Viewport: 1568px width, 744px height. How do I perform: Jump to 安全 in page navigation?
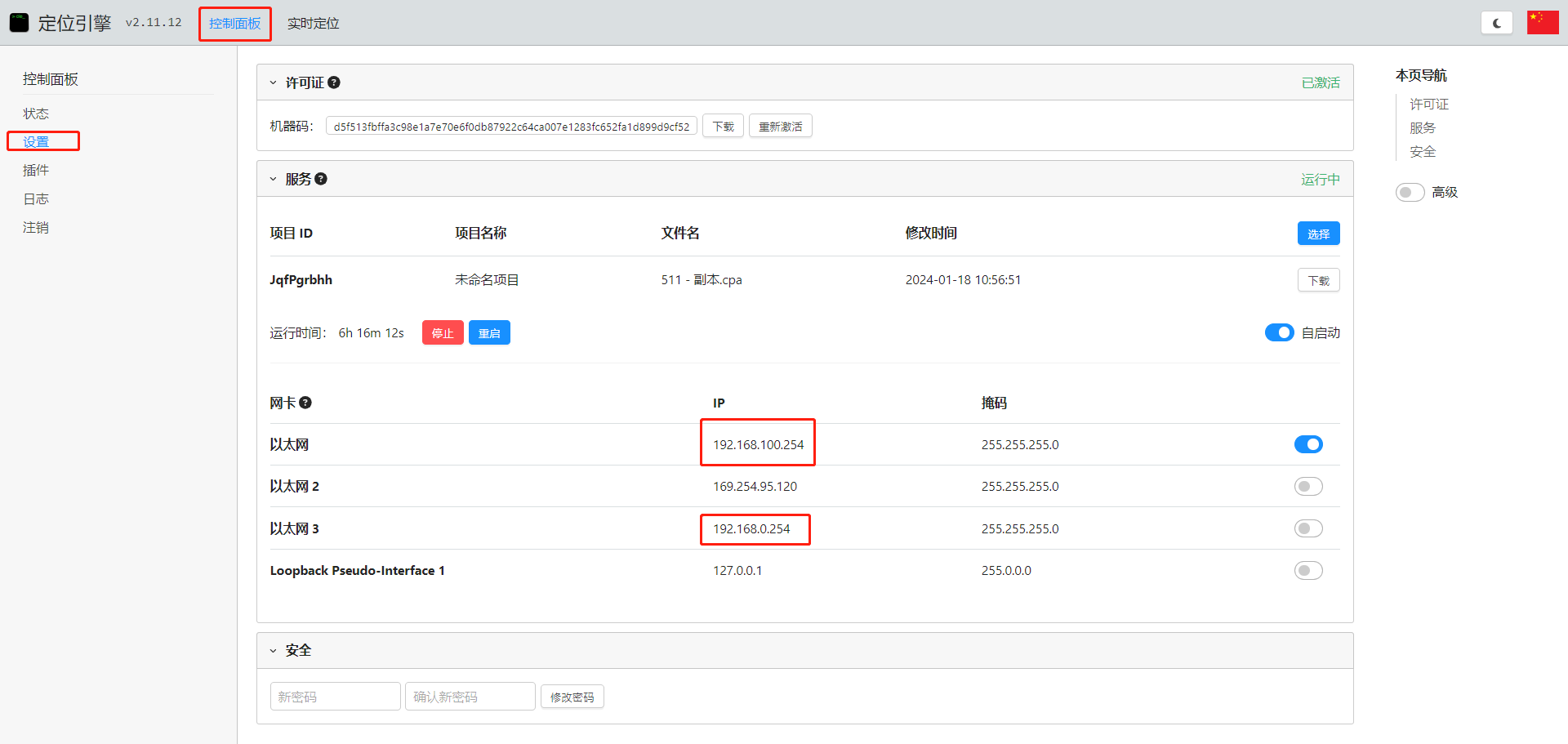[x=1422, y=152]
